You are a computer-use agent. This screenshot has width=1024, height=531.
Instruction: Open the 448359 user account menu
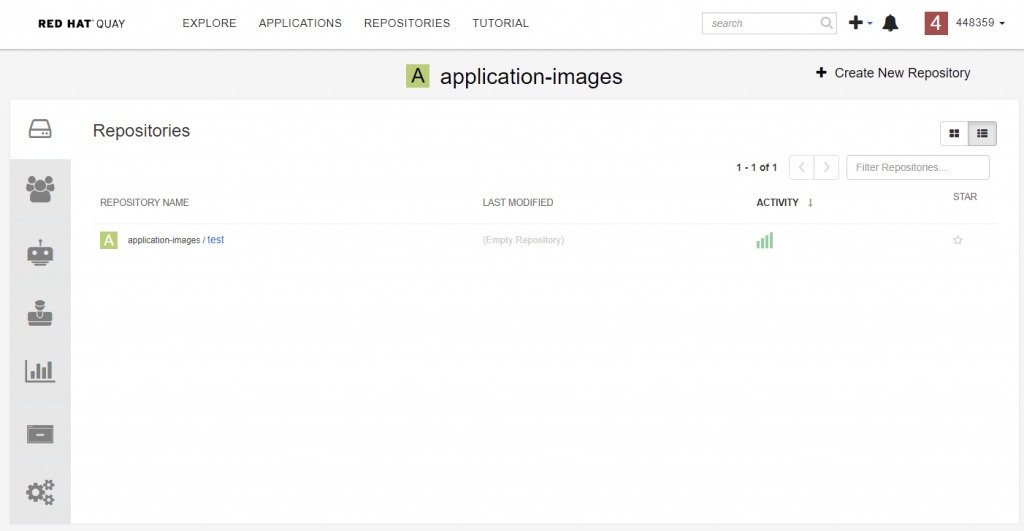tap(980, 23)
